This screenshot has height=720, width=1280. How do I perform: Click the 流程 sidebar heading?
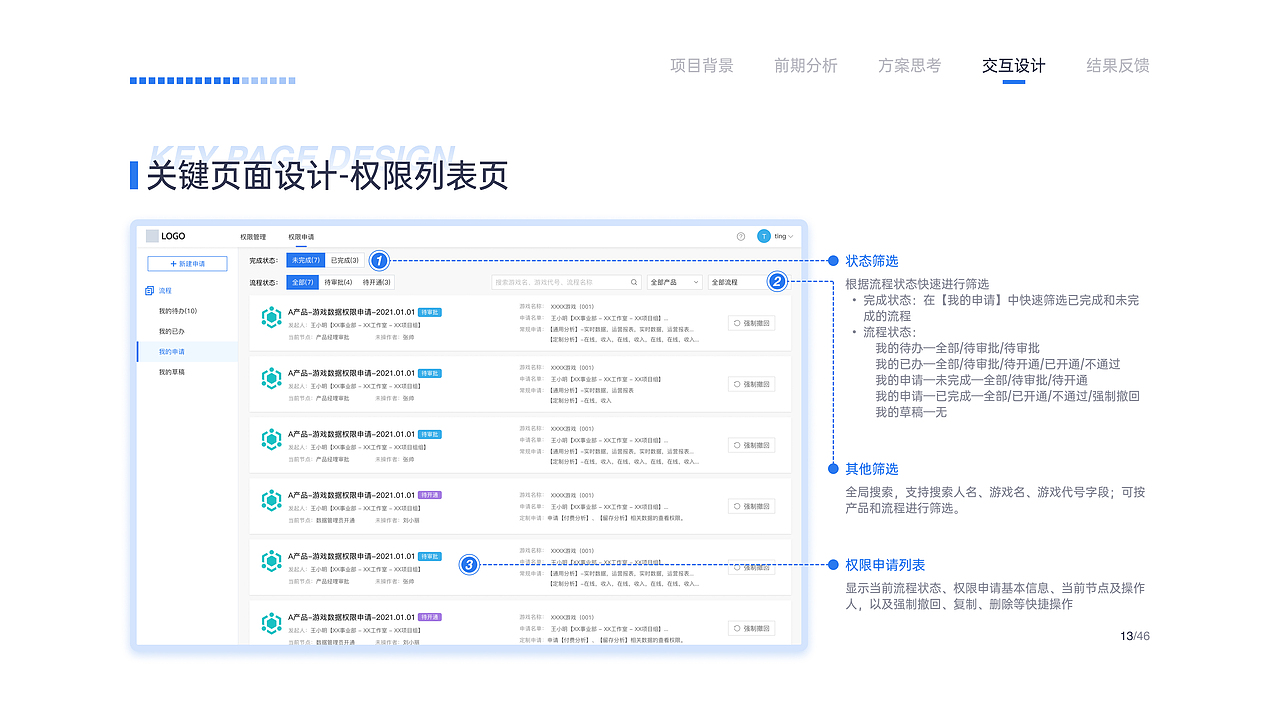tap(165, 290)
